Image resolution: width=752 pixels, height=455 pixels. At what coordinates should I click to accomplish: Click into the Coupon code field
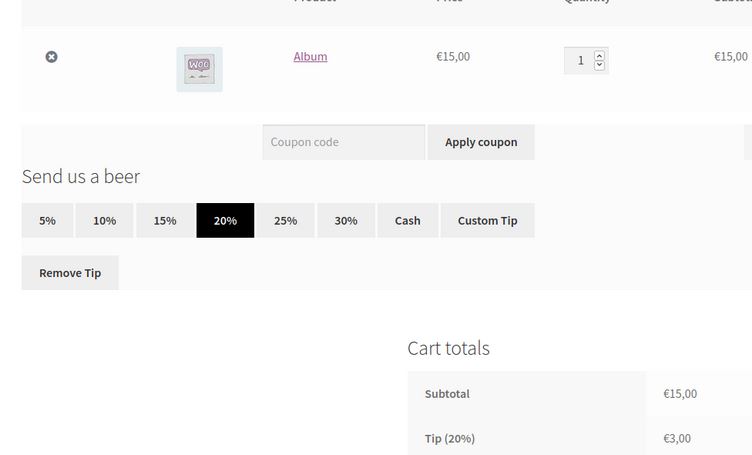[343, 142]
